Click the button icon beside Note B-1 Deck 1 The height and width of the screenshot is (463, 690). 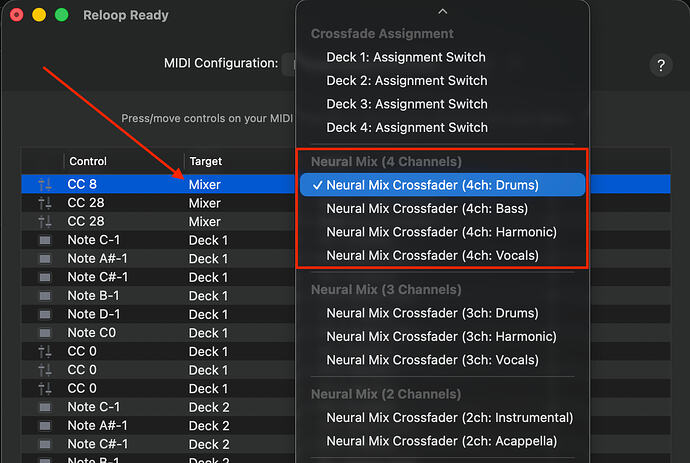(x=44, y=296)
